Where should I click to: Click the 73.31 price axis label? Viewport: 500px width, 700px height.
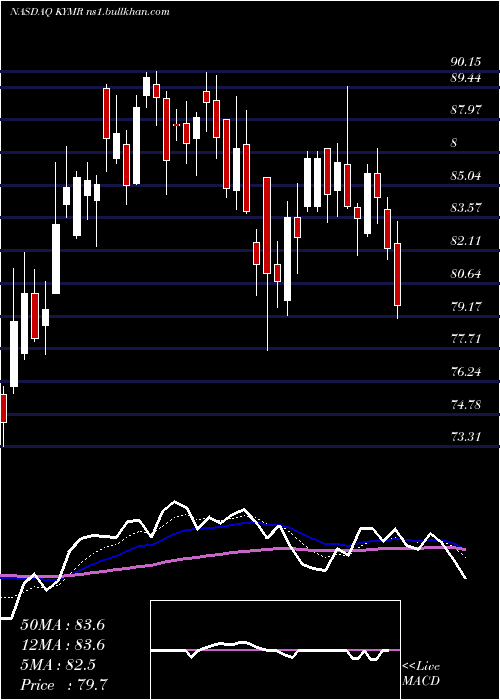pyautogui.click(x=466, y=436)
